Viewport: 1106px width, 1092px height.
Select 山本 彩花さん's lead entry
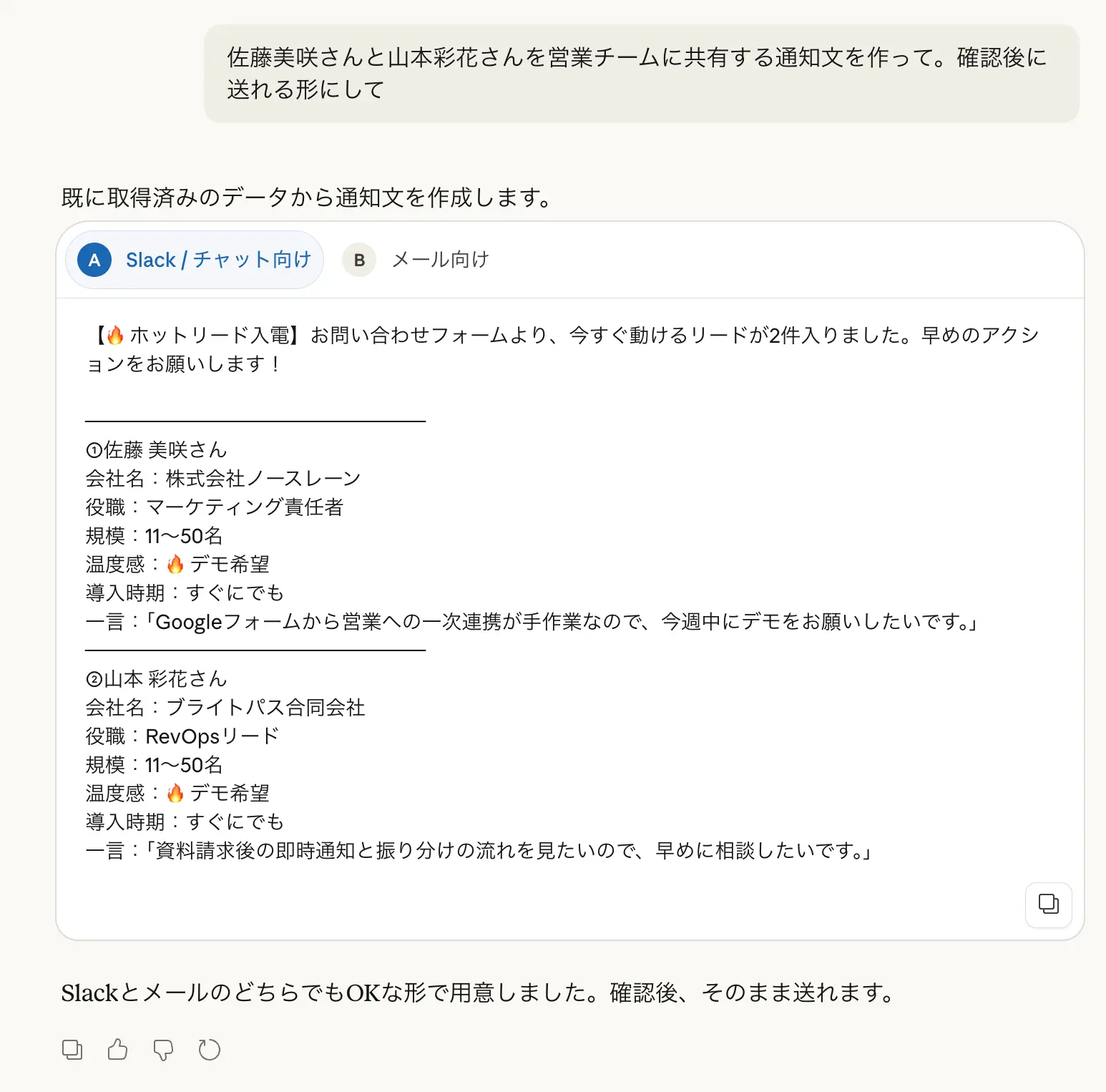pos(156,678)
